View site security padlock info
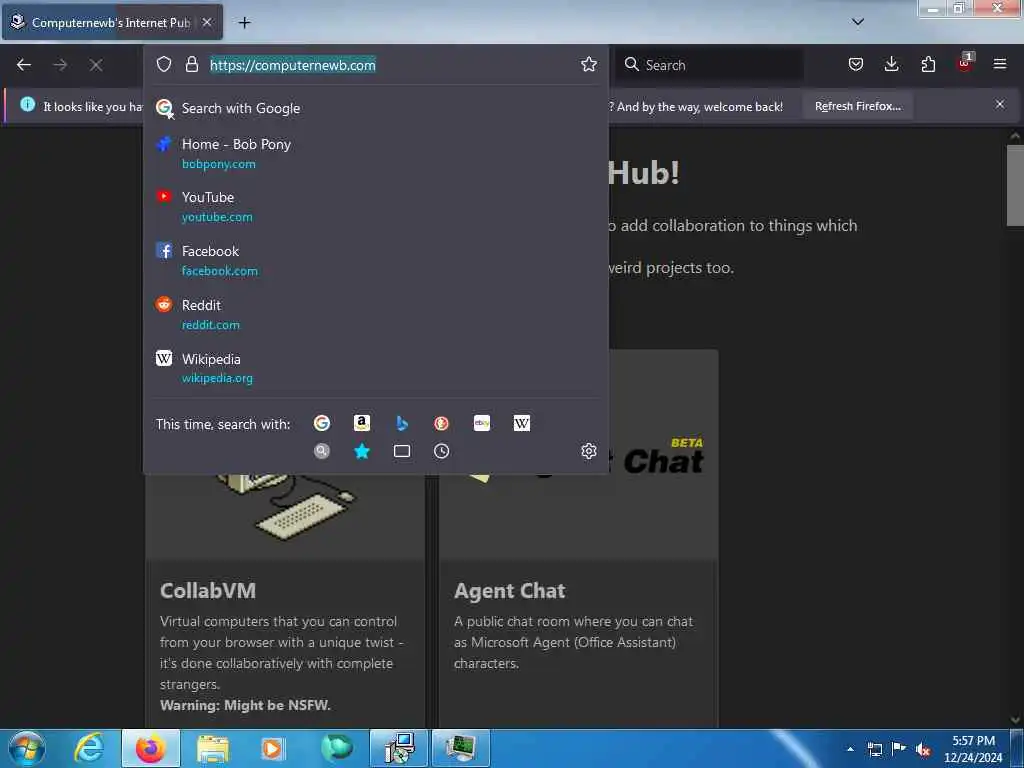The height and width of the screenshot is (768, 1024). (x=191, y=64)
